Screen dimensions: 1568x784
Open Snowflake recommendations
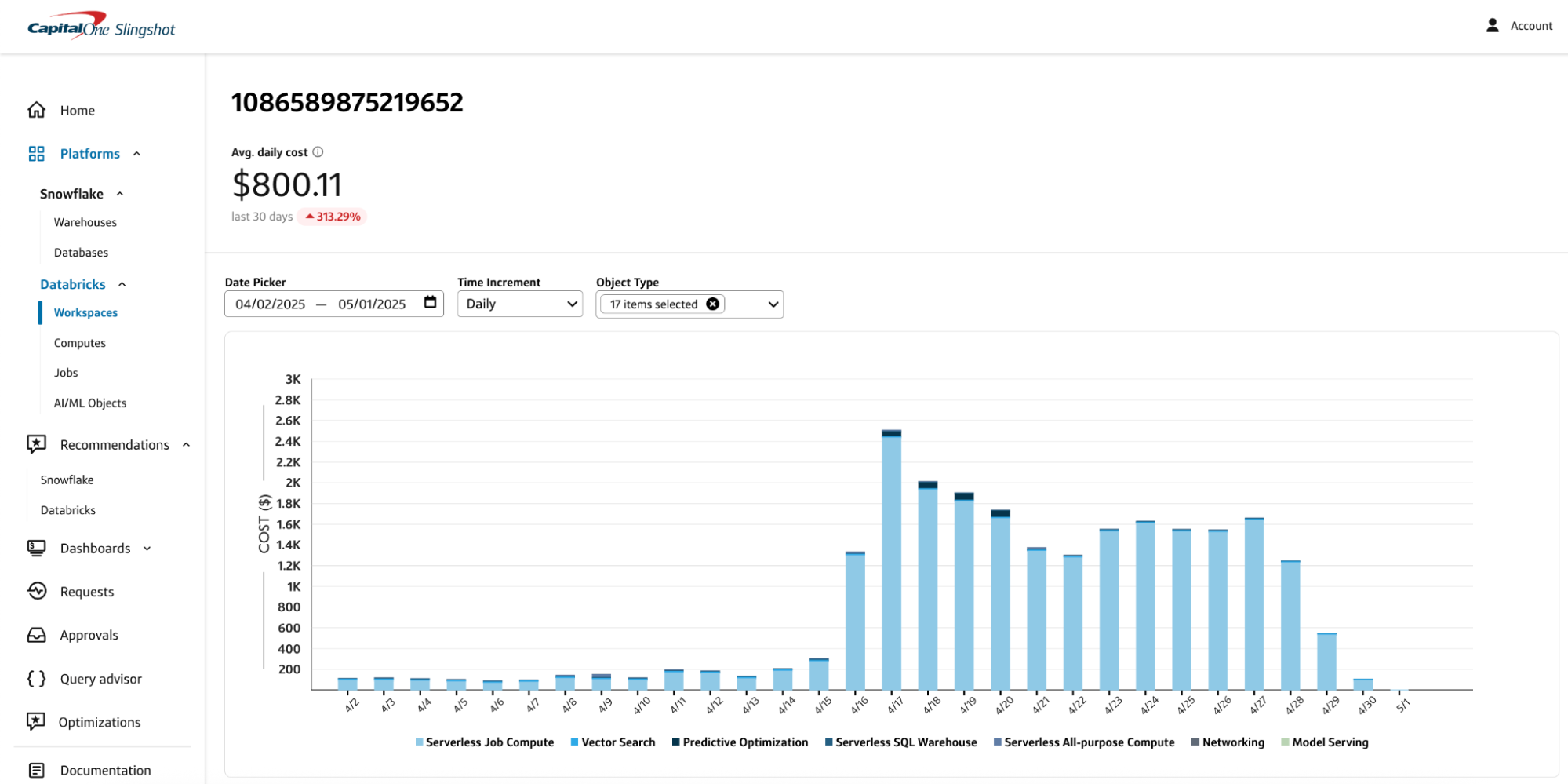[x=67, y=480]
